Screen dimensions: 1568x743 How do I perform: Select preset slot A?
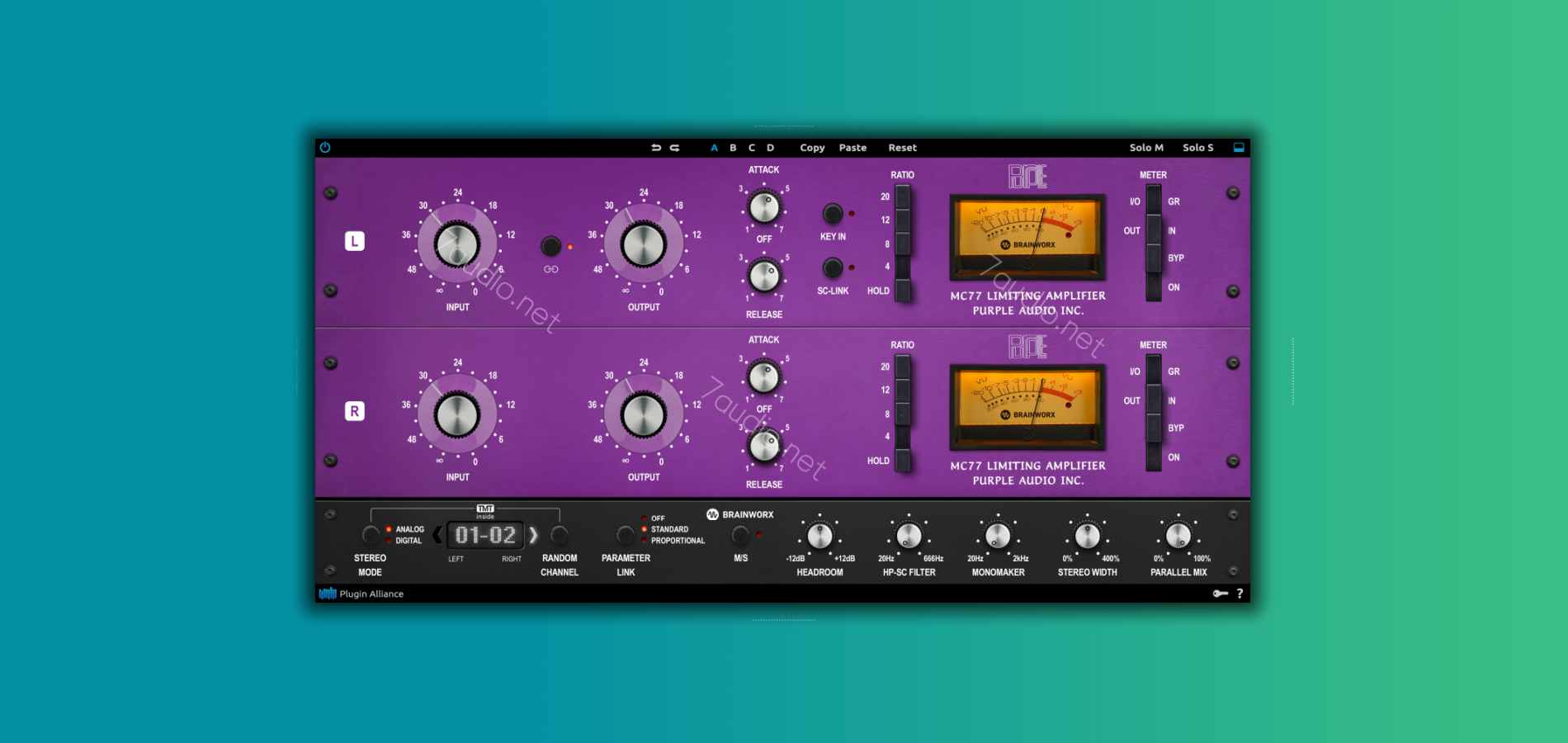(714, 148)
